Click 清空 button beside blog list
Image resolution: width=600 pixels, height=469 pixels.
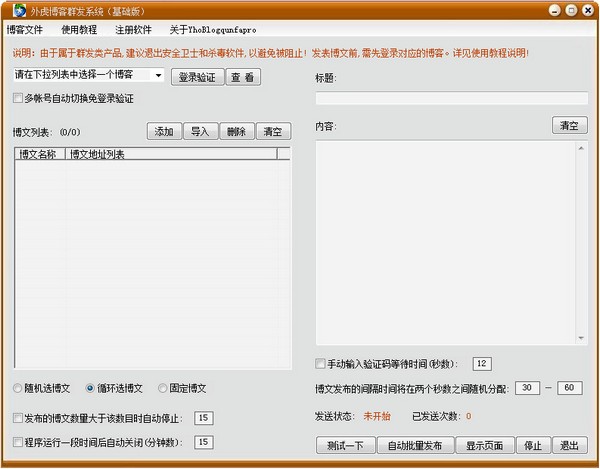click(x=273, y=132)
